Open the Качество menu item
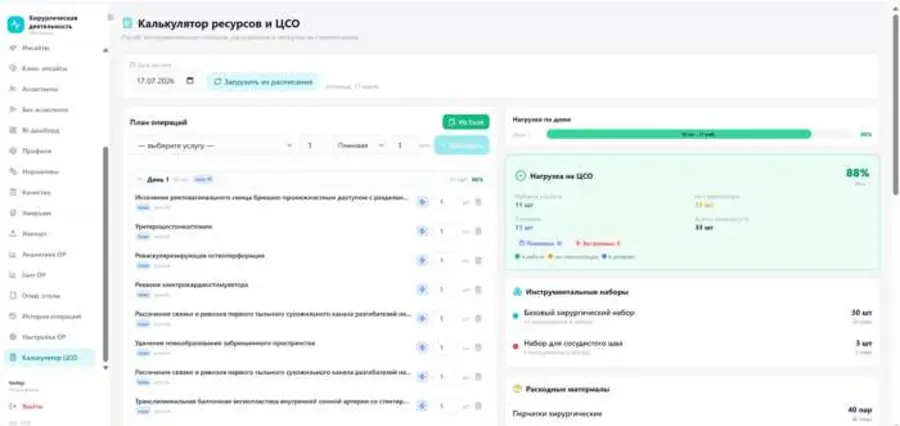Image resolution: width=900 pixels, height=426 pixels. [50, 192]
